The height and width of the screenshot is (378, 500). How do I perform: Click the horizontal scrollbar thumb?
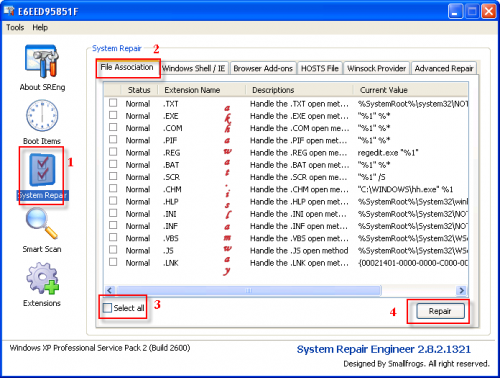point(249,290)
